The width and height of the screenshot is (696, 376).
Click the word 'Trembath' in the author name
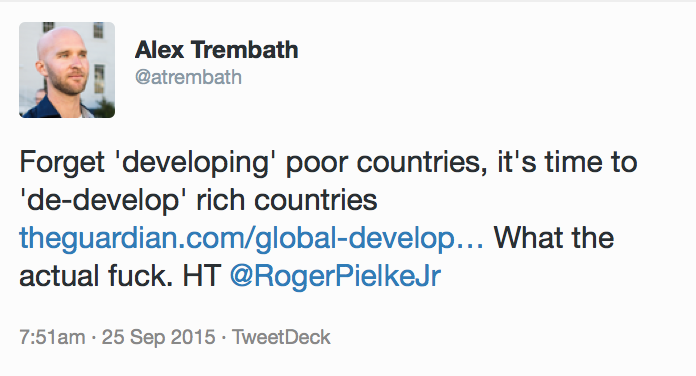coord(245,49)
